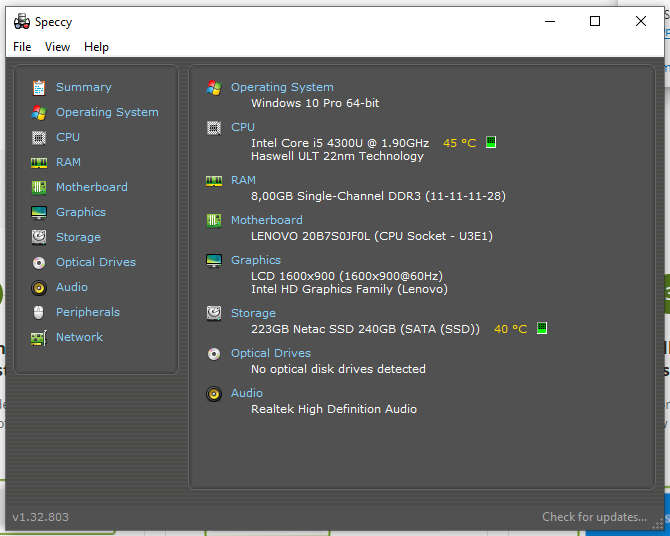The height and width of the screenshot is (536, 670).
Task: Open the CPU heading link in summary
Action: tap(243, 127)
